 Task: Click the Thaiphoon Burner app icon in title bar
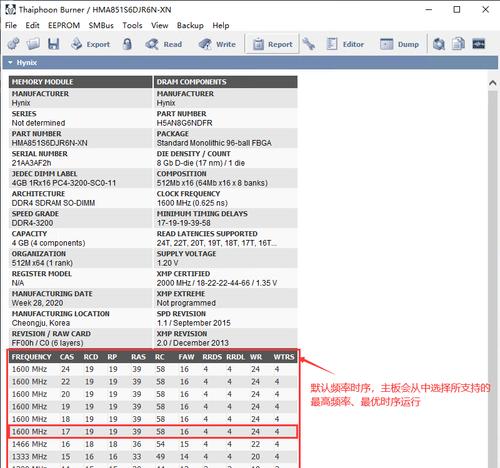(10, 10)
